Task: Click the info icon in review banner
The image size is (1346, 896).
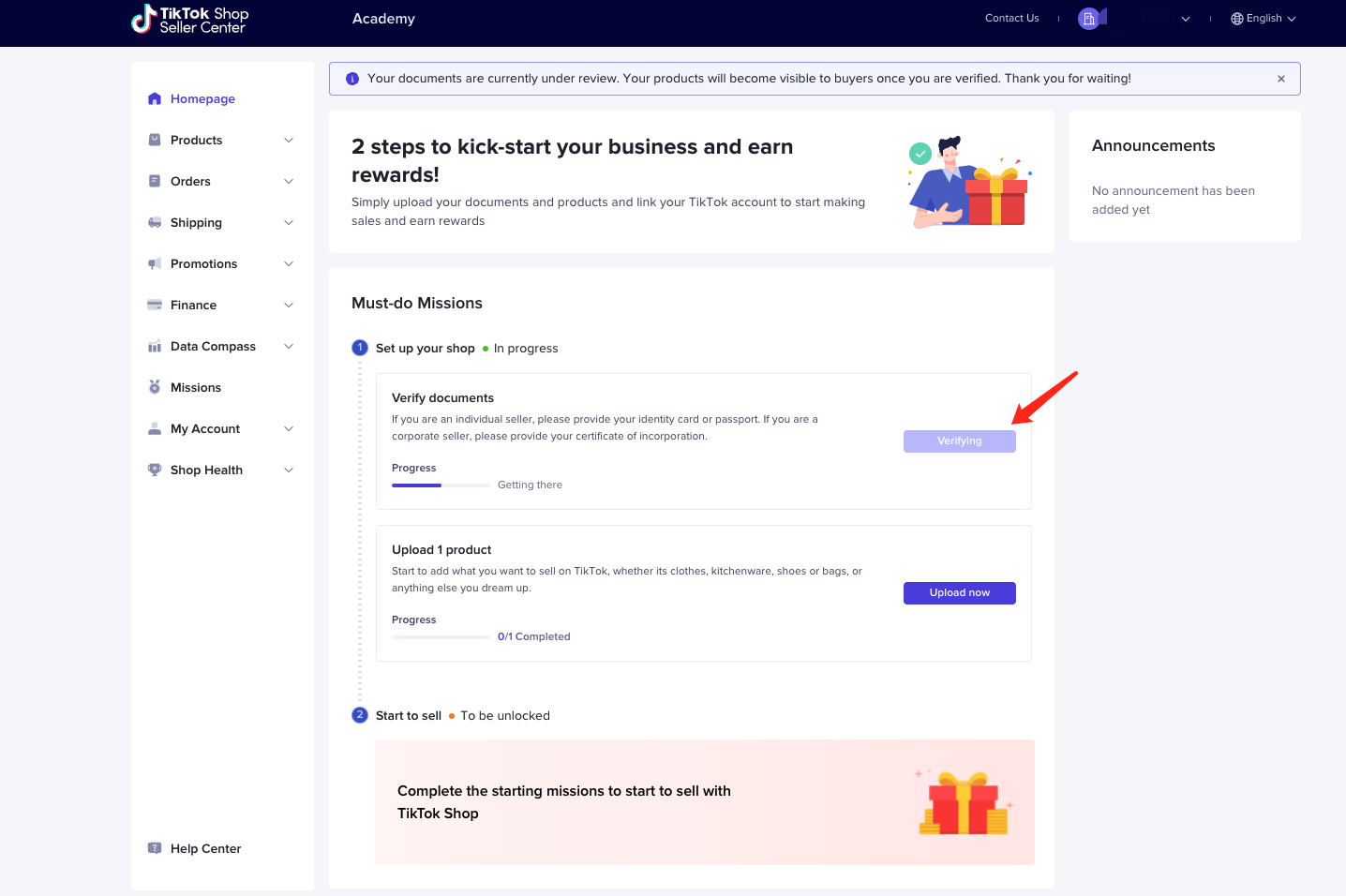Action: pos(352,79)
